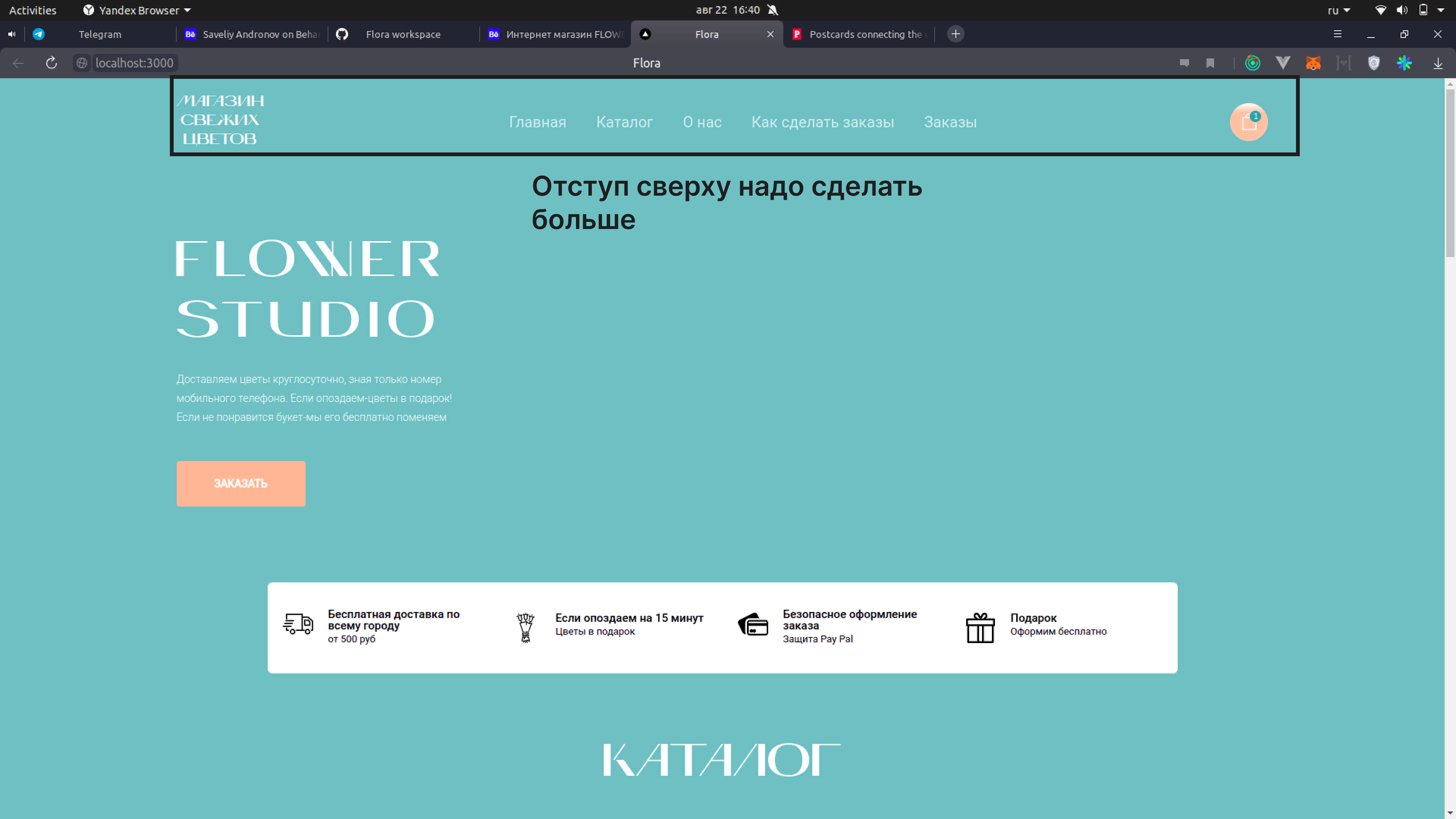The height and width of the screenshot is (819, 1456).
Task: Toggle the notifications bell in top bar
Action: 773,9
